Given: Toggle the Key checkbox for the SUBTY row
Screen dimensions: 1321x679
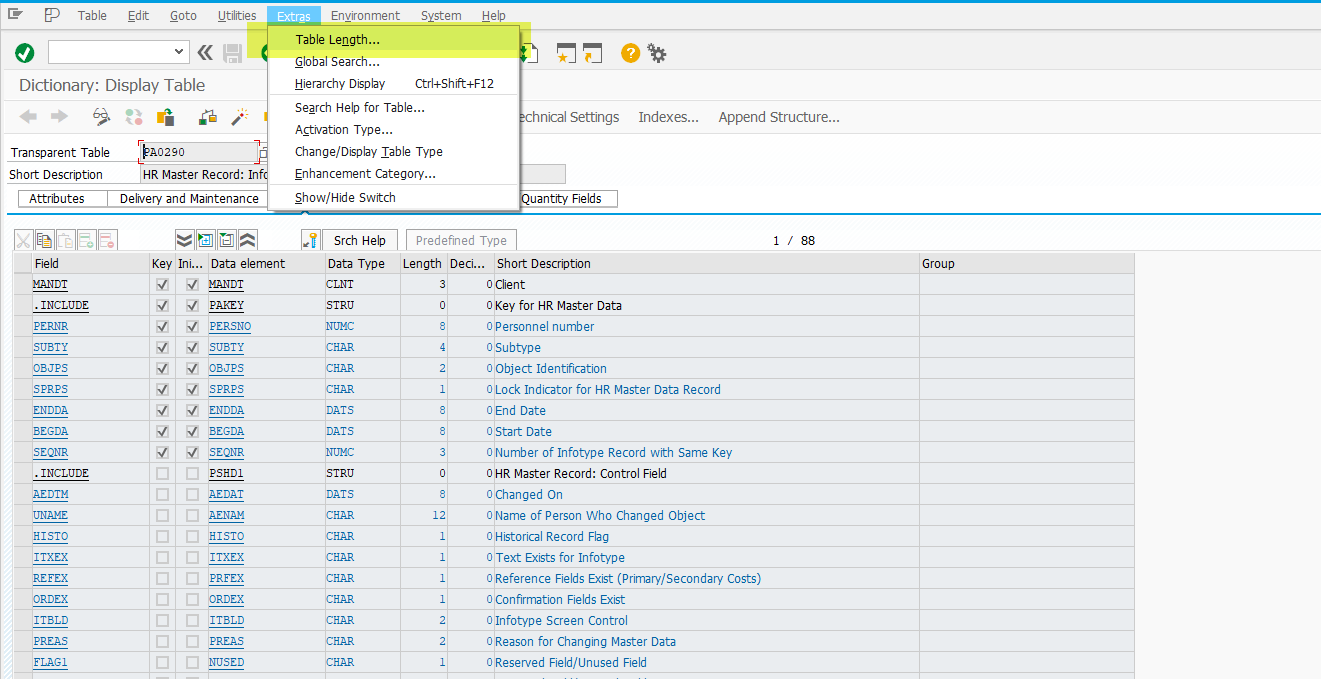Looking at the screenshot, I should tap(162, 348).
